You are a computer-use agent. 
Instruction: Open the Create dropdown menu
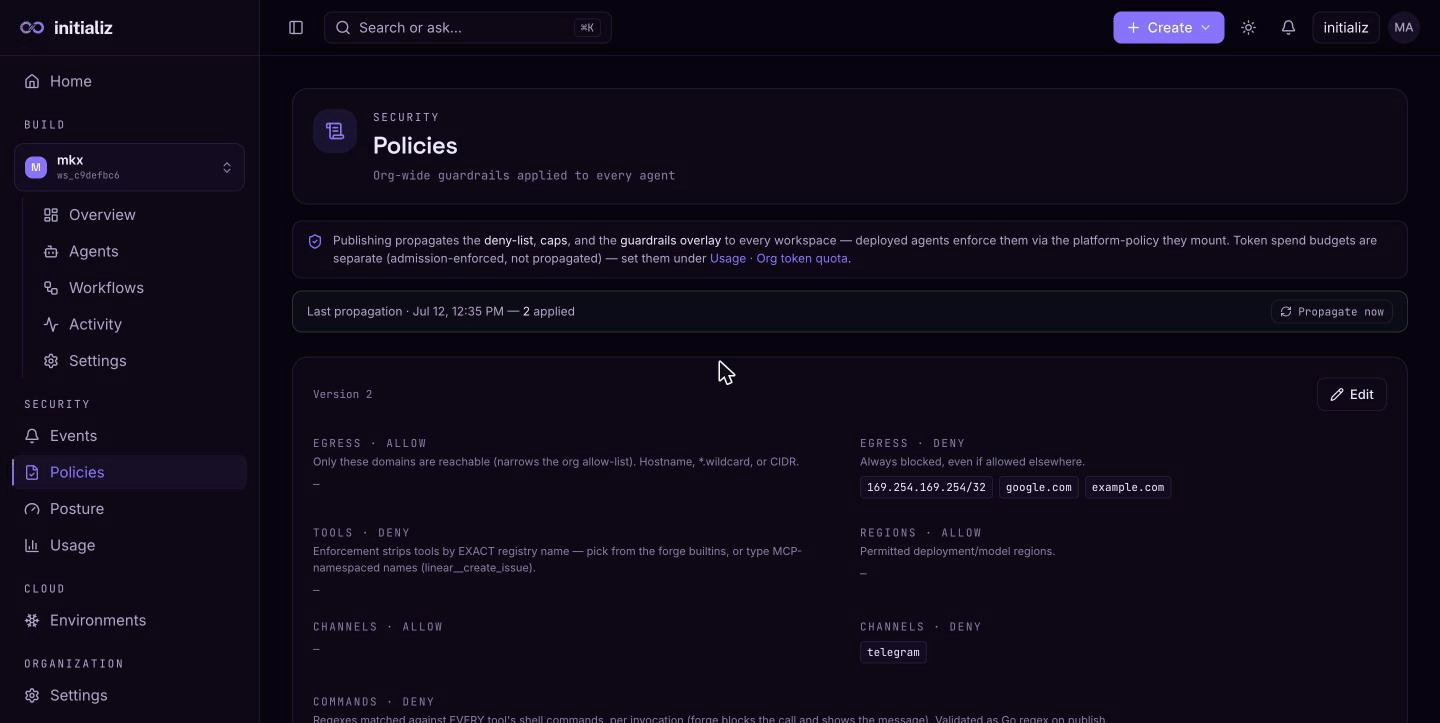pyautogui.click(x=1169, y=28)
